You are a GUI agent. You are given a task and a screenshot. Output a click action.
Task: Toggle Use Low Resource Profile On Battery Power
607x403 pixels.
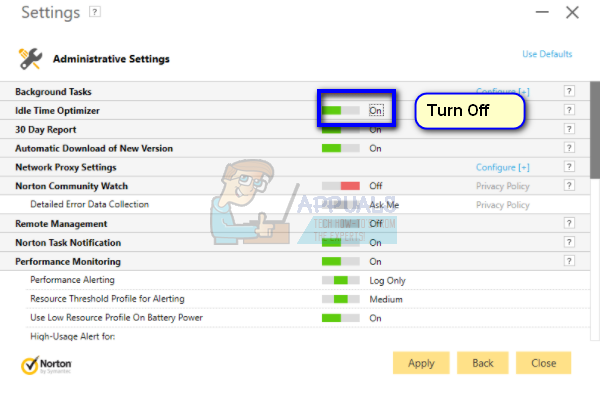click(341, 318)
